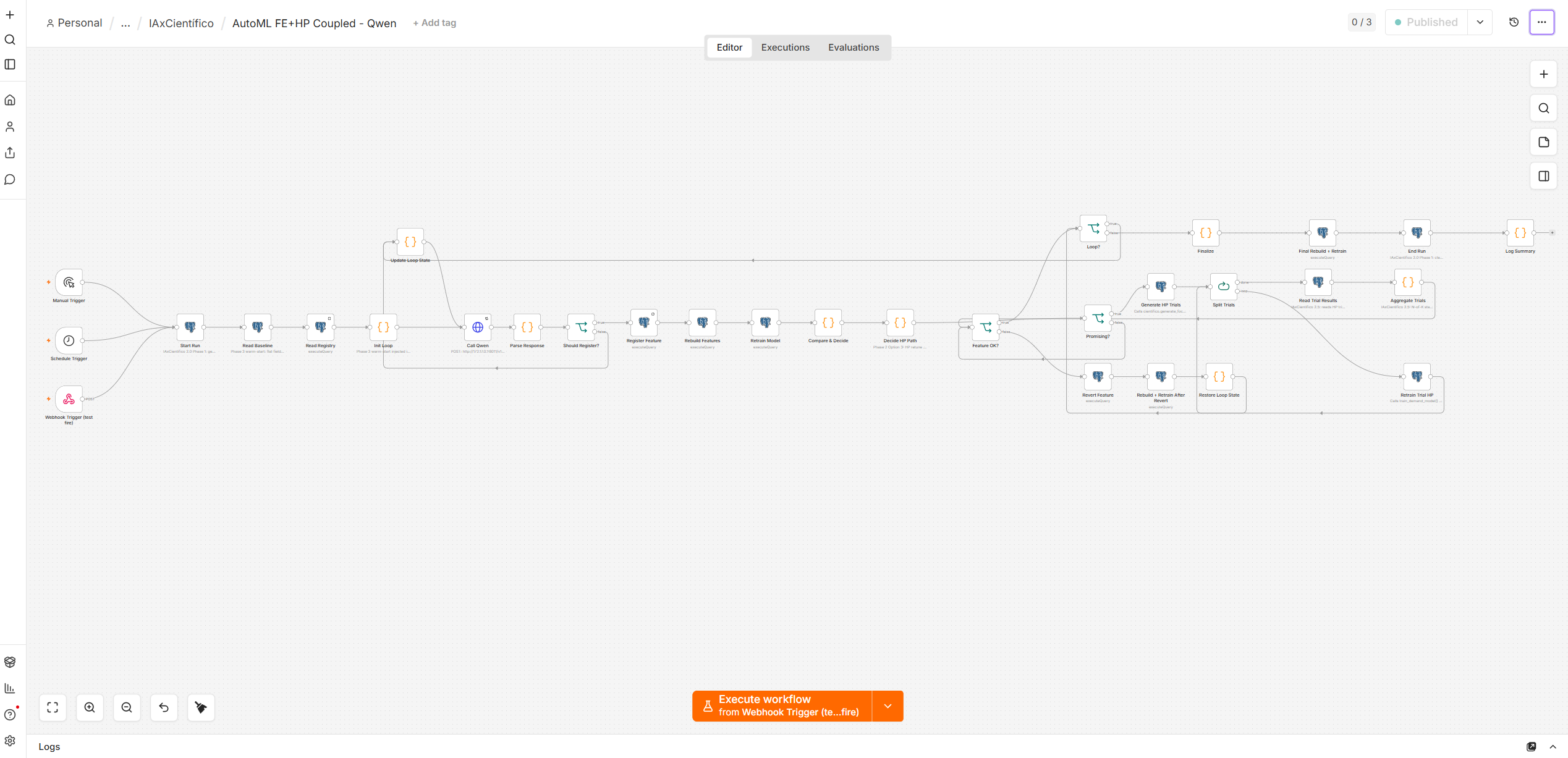Select the Generate HP Trials node

click(x=1161, y=287)
